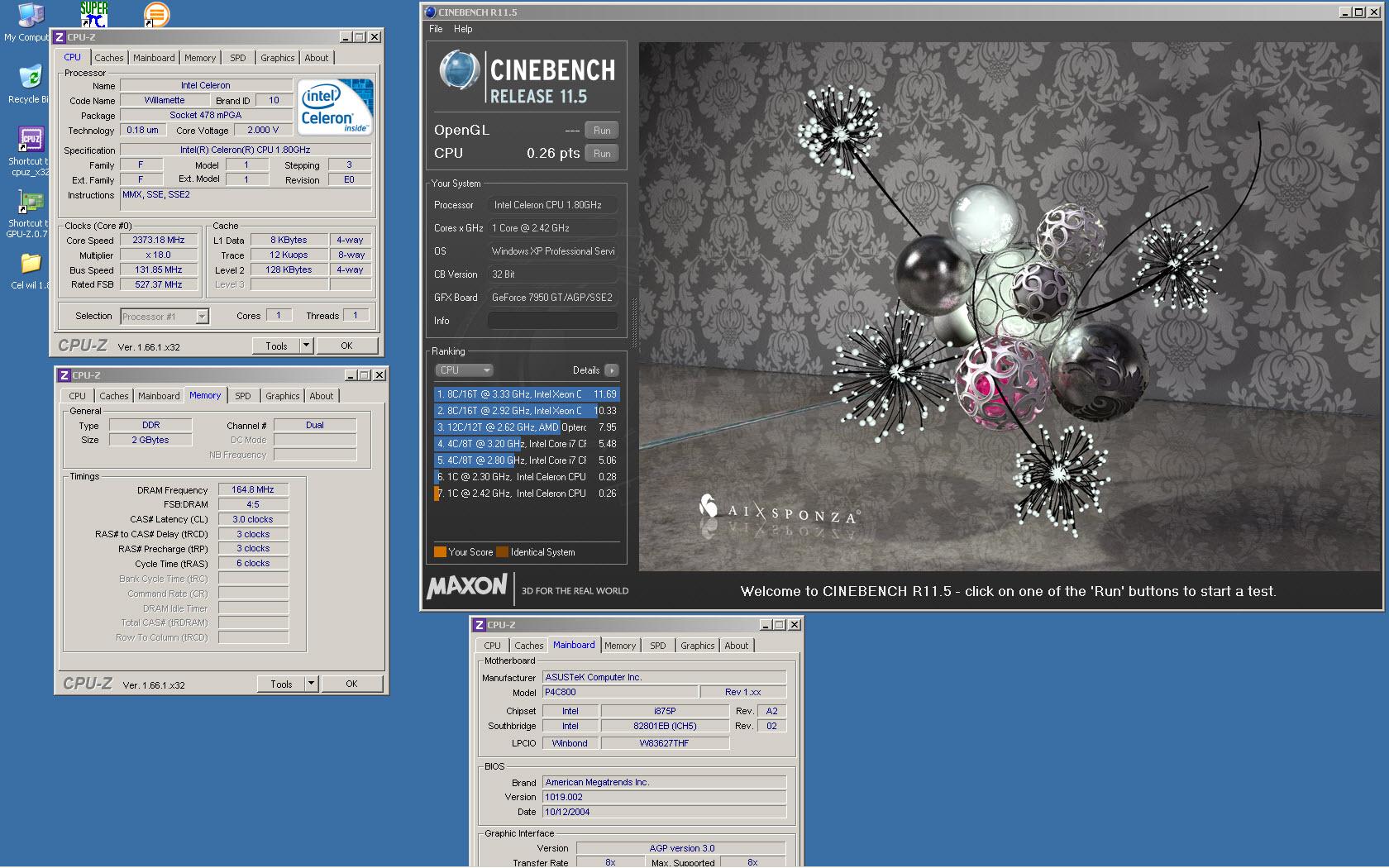
Task: Open the Help menu in Cinebench
Action: click(463, 29)
